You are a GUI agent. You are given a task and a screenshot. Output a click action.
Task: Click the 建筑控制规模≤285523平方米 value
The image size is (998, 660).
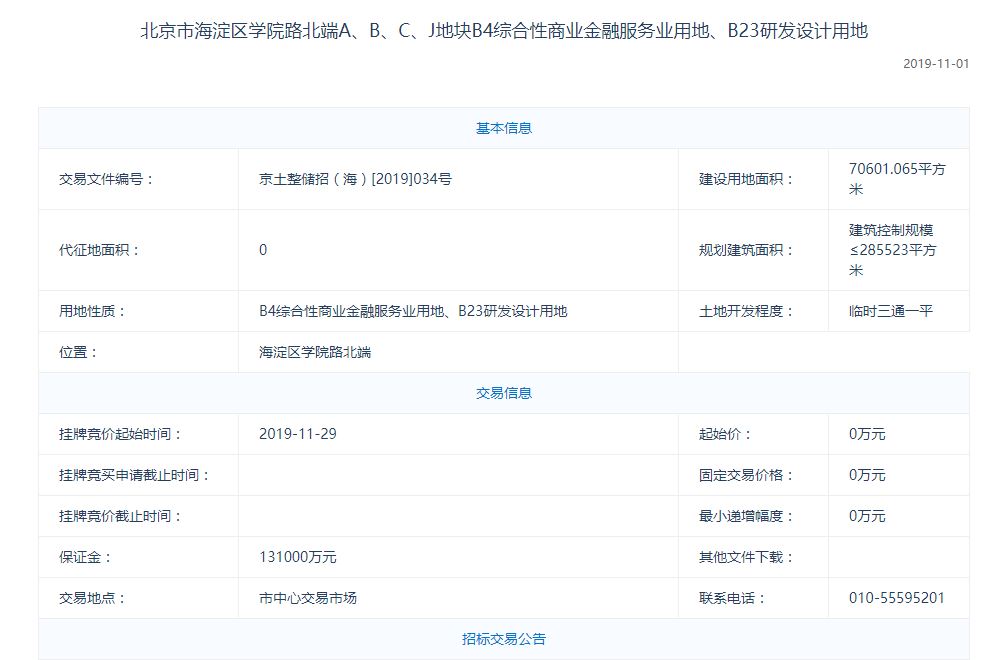coord(892,249)
